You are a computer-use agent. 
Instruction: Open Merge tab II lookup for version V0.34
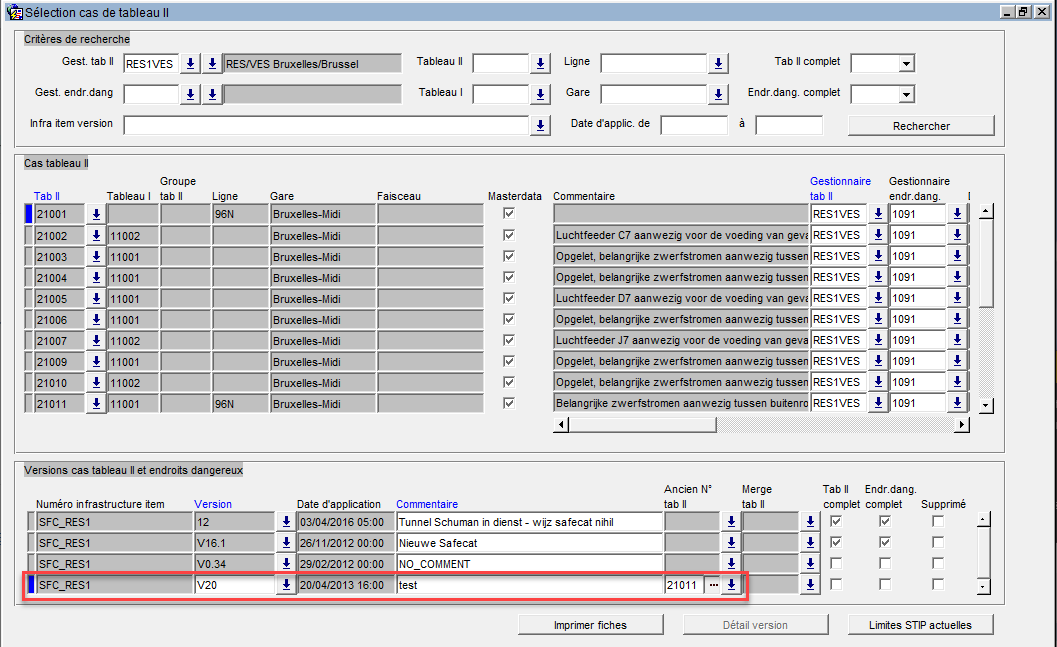point(810,563)
